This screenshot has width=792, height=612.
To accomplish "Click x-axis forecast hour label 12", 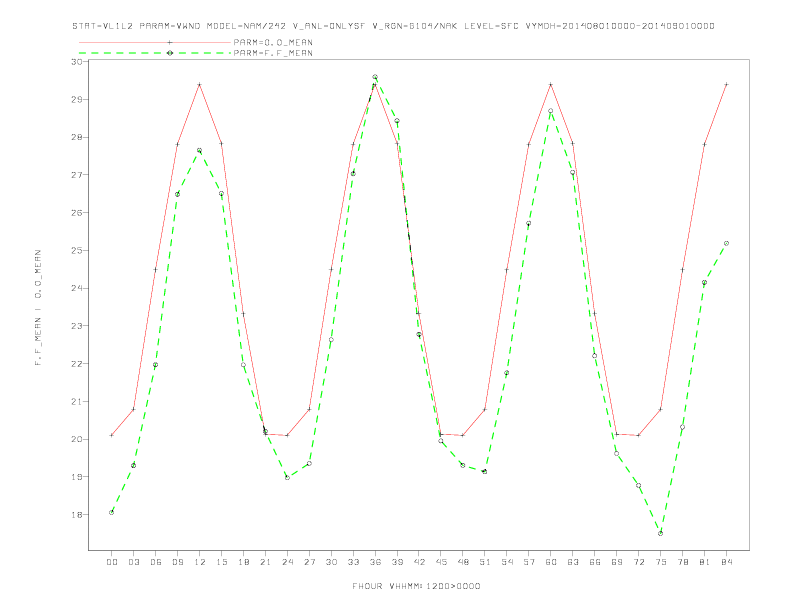I will pyautogui.click(x=200, y=562).
